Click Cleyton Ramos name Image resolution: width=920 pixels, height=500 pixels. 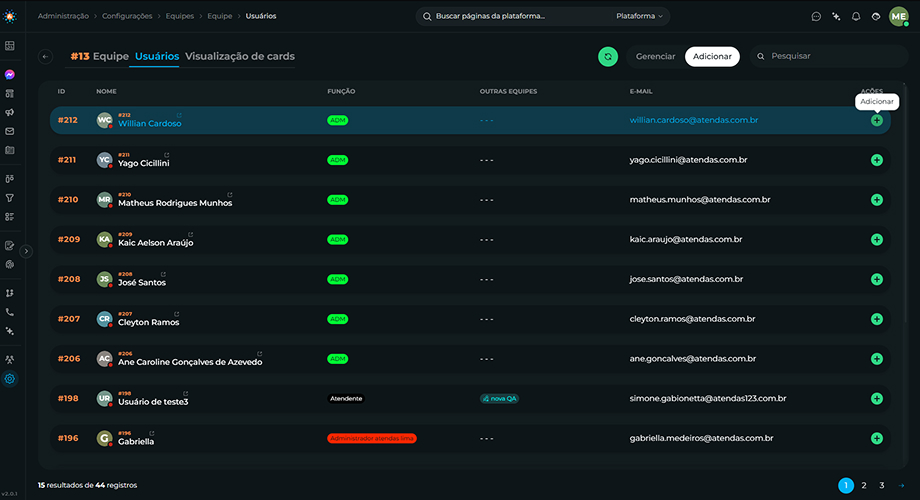click(x=148, y=322)
